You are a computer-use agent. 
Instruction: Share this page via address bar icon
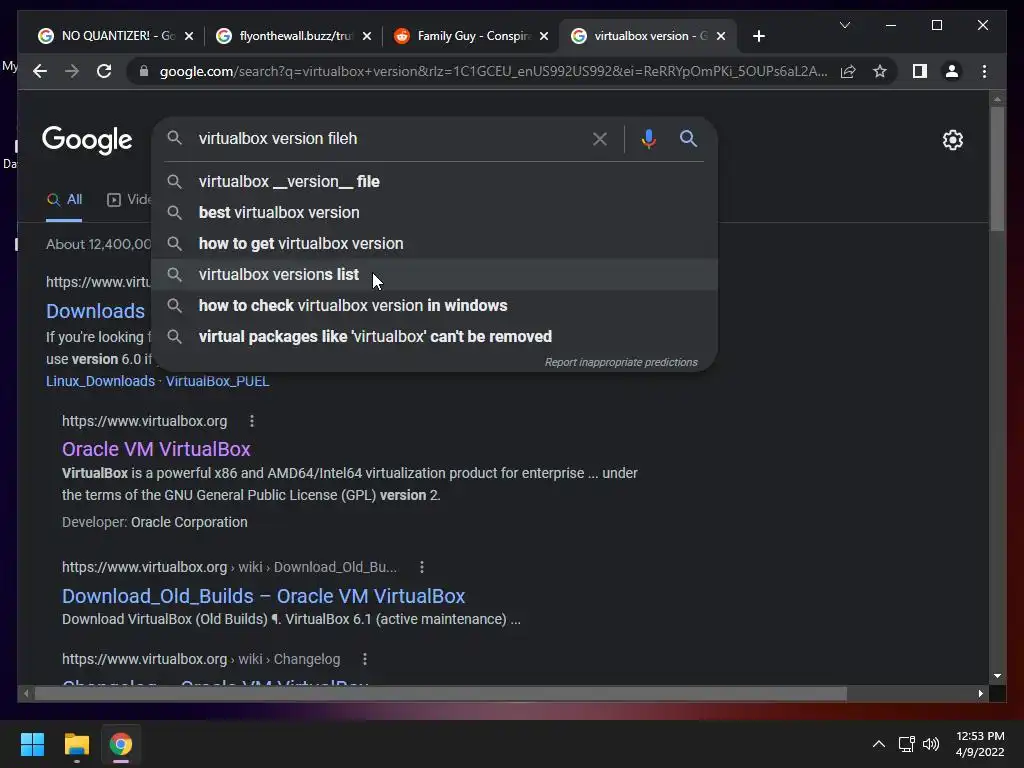coord(848,71)
